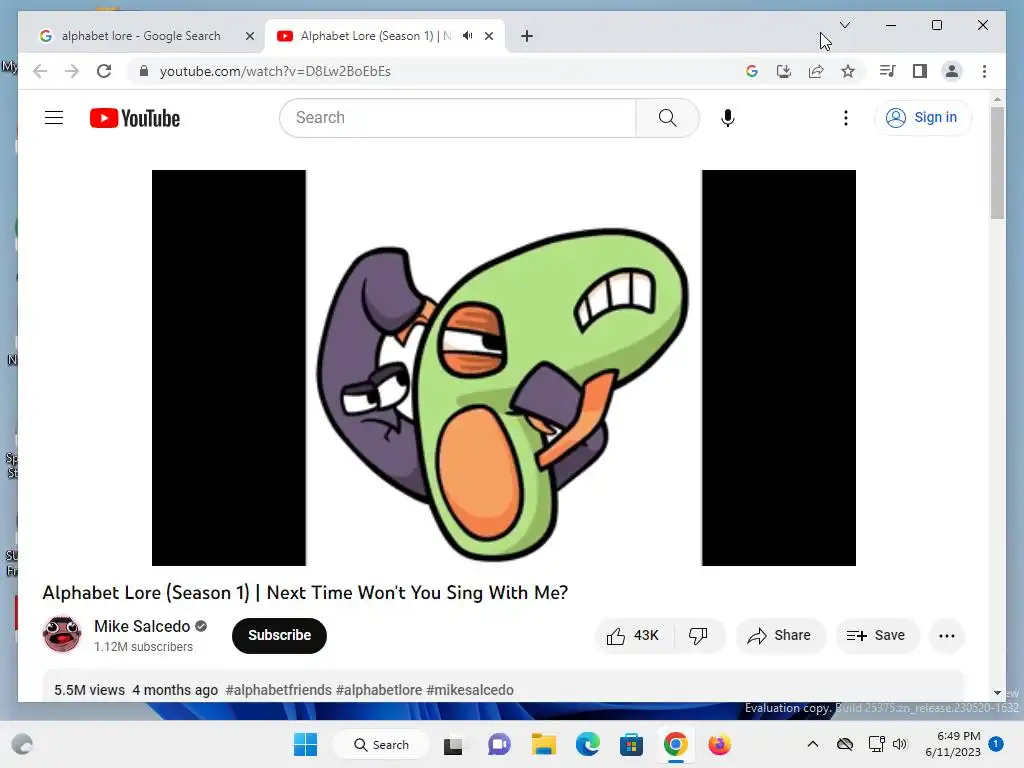
Task: Subscribe to Mike Salcedo
Action: coord(279,635)
